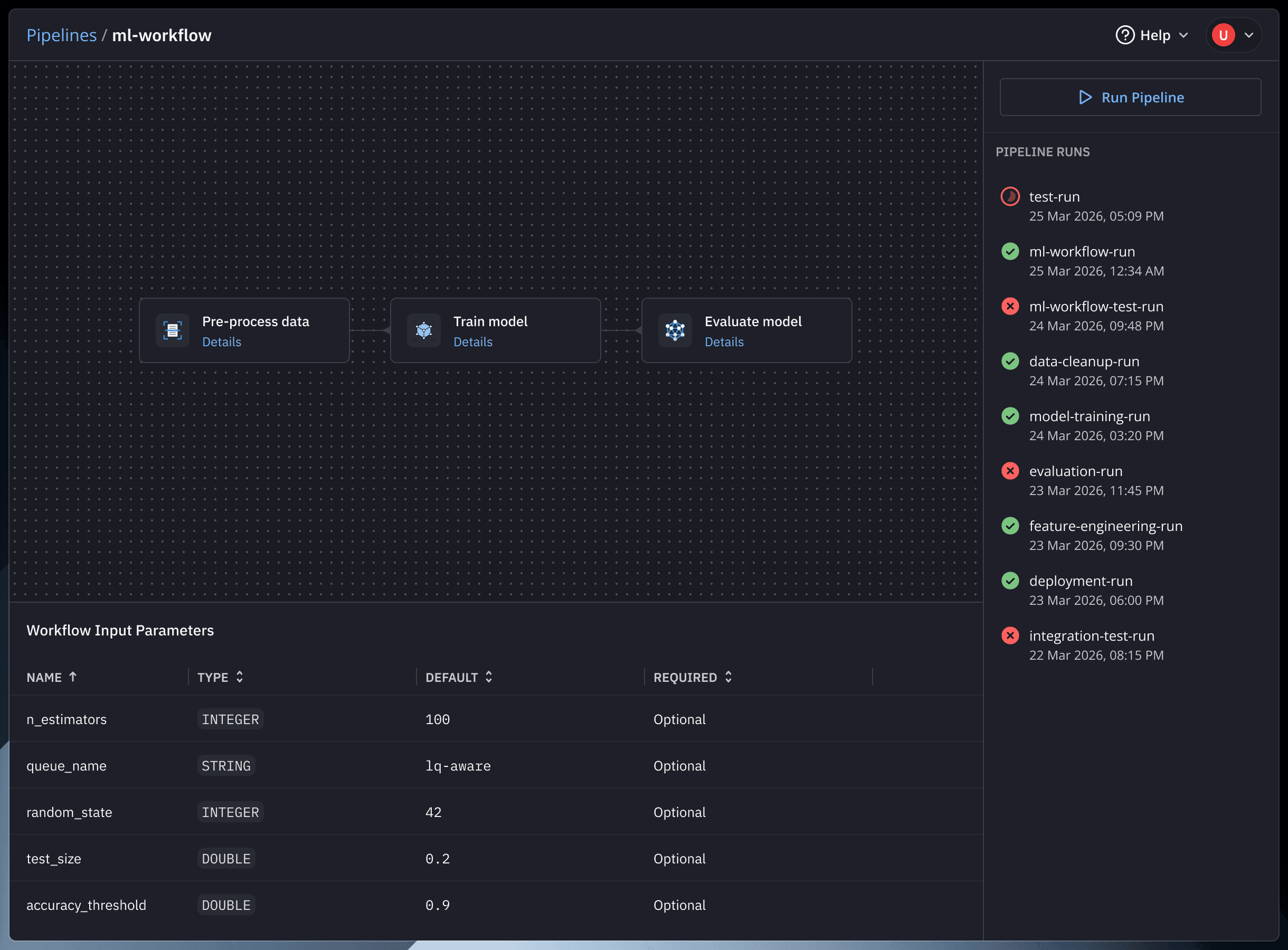
Task: Go to the Pipelines breadcrumb
Action: [x=62, y=35]
